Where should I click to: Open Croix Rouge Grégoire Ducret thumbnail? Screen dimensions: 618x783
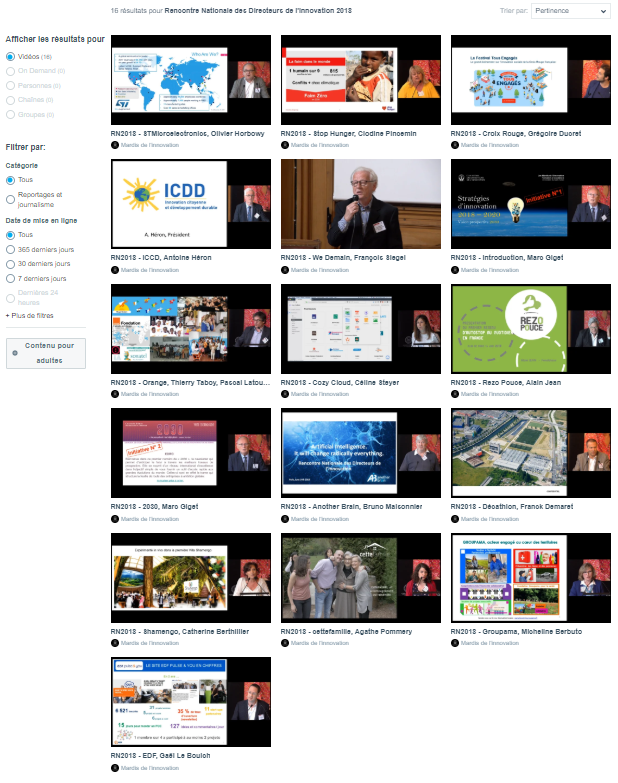[531, 80]
